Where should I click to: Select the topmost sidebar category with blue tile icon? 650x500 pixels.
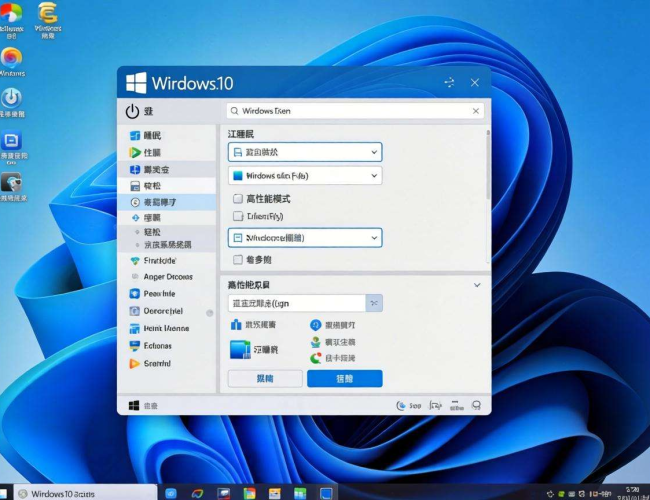click(167, 136)
